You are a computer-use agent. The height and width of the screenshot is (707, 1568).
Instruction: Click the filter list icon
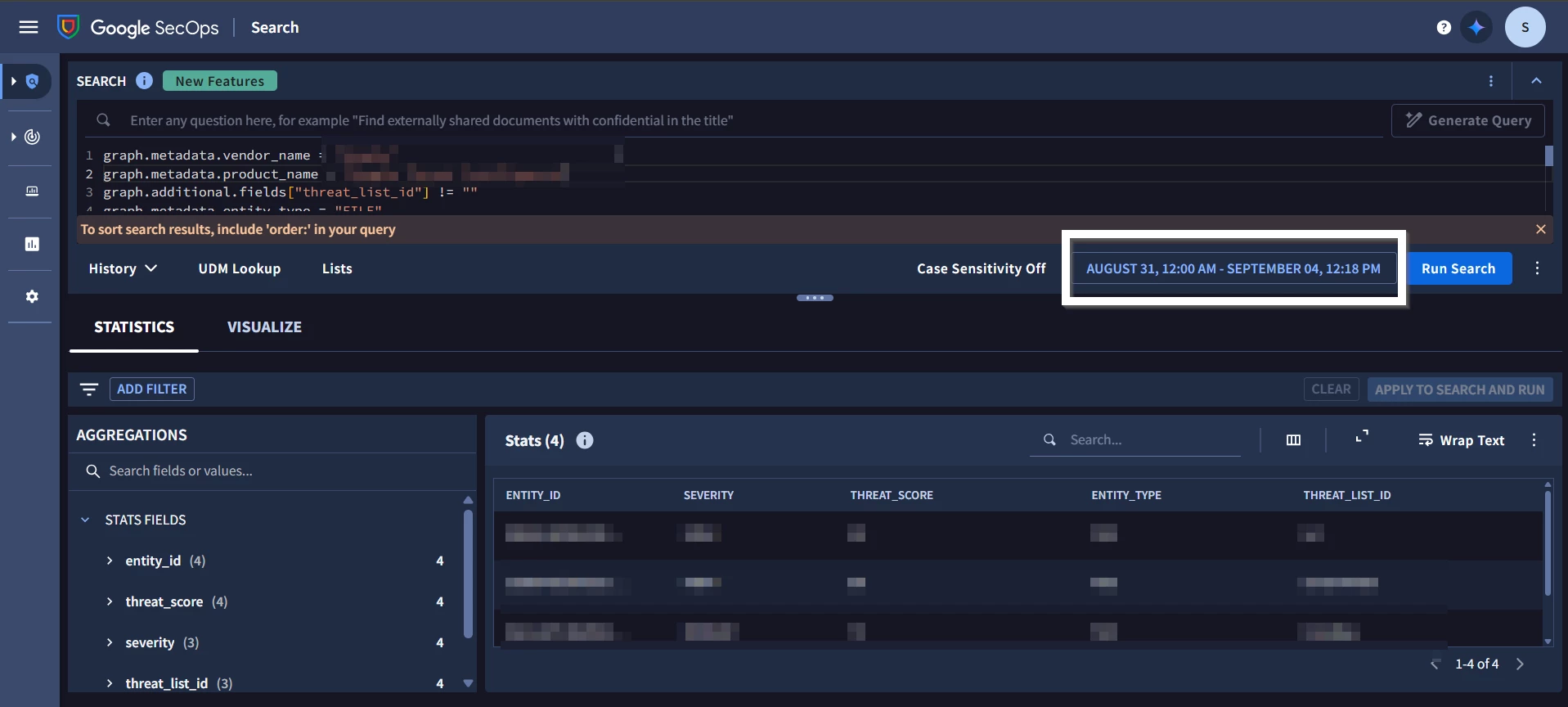pos(88,389)
